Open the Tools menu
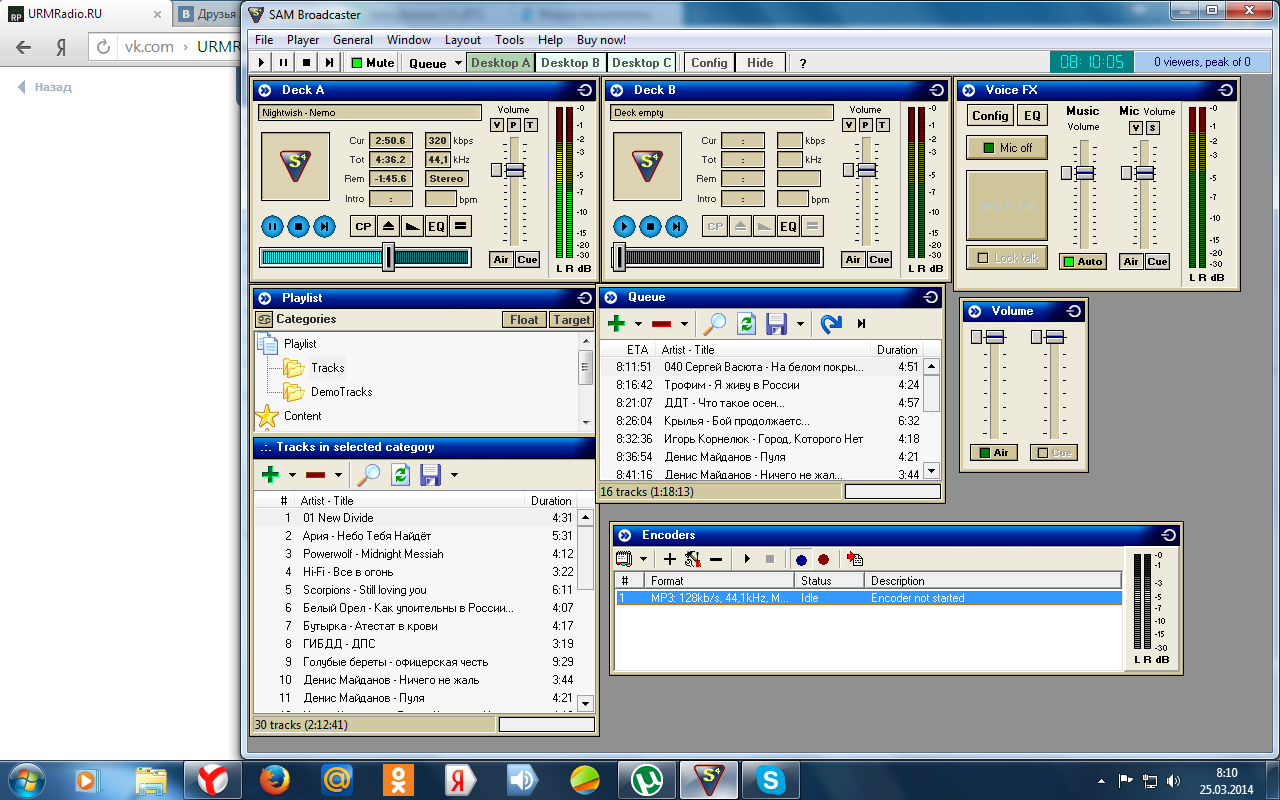1280x800 pixels. click(x=509, y=40)
